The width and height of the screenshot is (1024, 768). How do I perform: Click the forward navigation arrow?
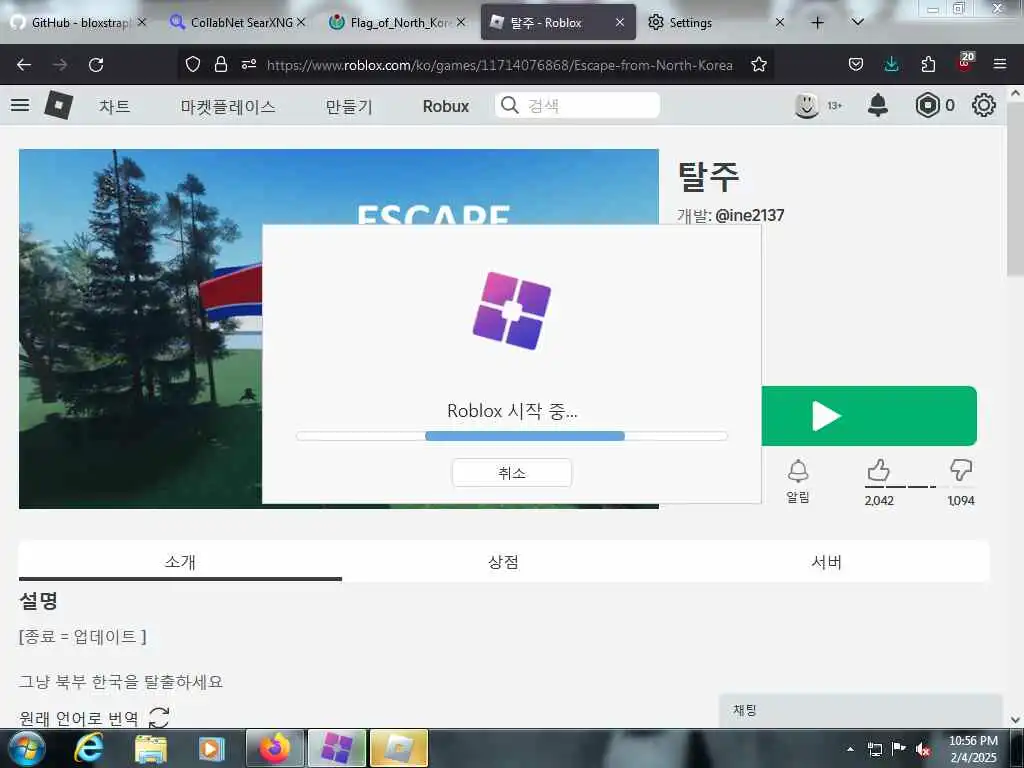pos(60,65)
